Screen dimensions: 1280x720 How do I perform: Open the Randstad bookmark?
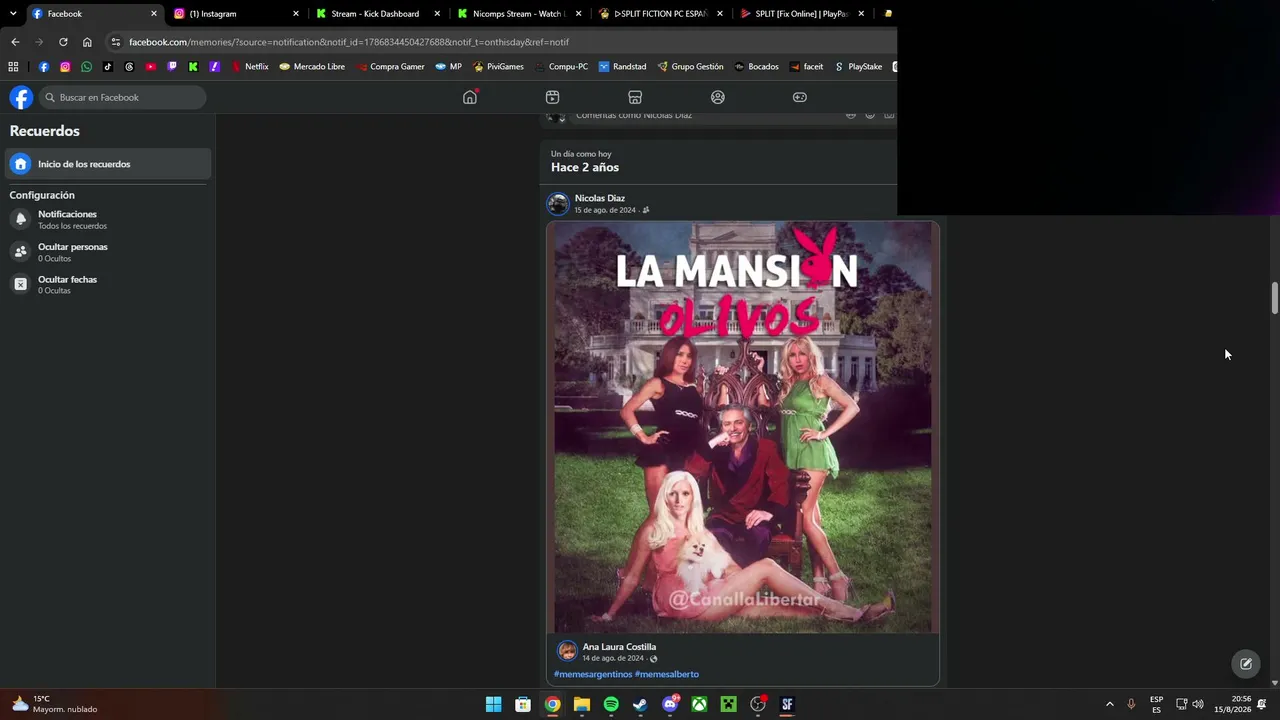[622, 67]
